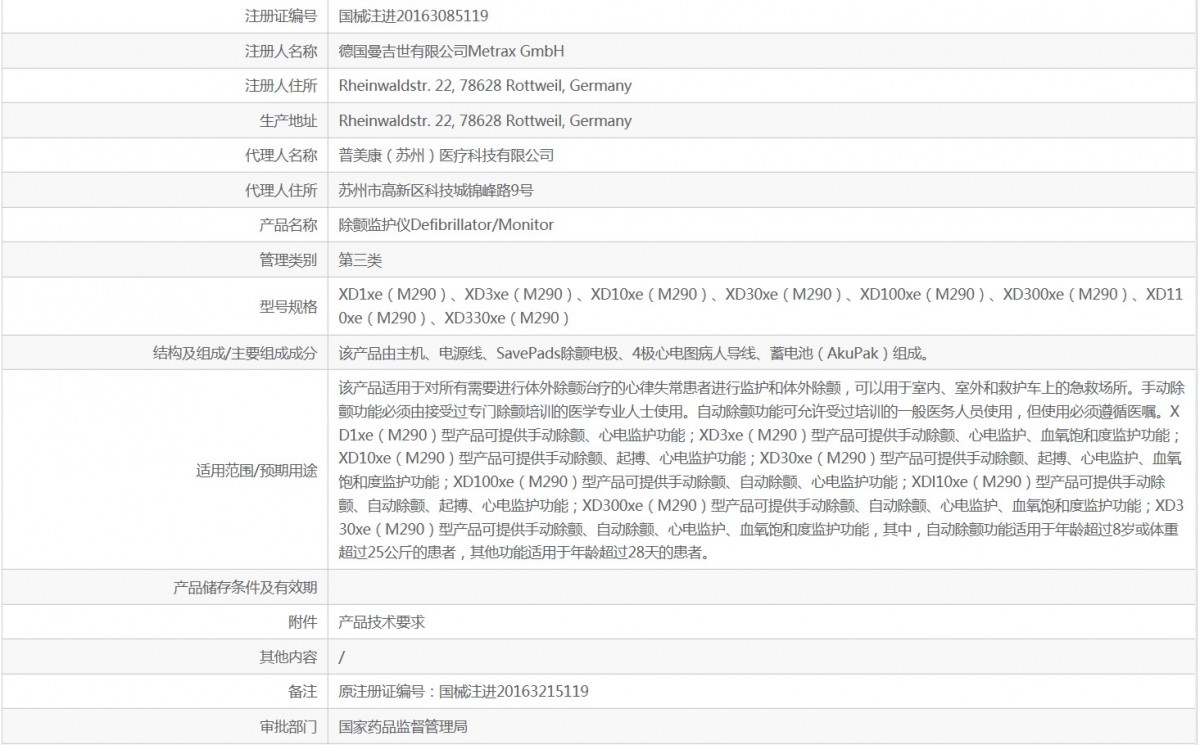Select the intended use paragraph starting 该产品适用于
Image resolution: width=1200 pixels, height=745 pixels.
point(762,469)
